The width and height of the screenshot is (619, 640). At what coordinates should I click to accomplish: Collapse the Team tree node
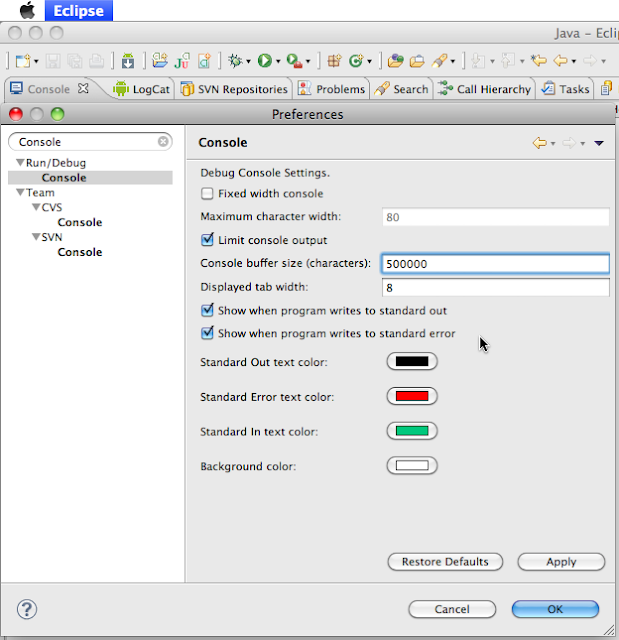(x=20, y=192)
